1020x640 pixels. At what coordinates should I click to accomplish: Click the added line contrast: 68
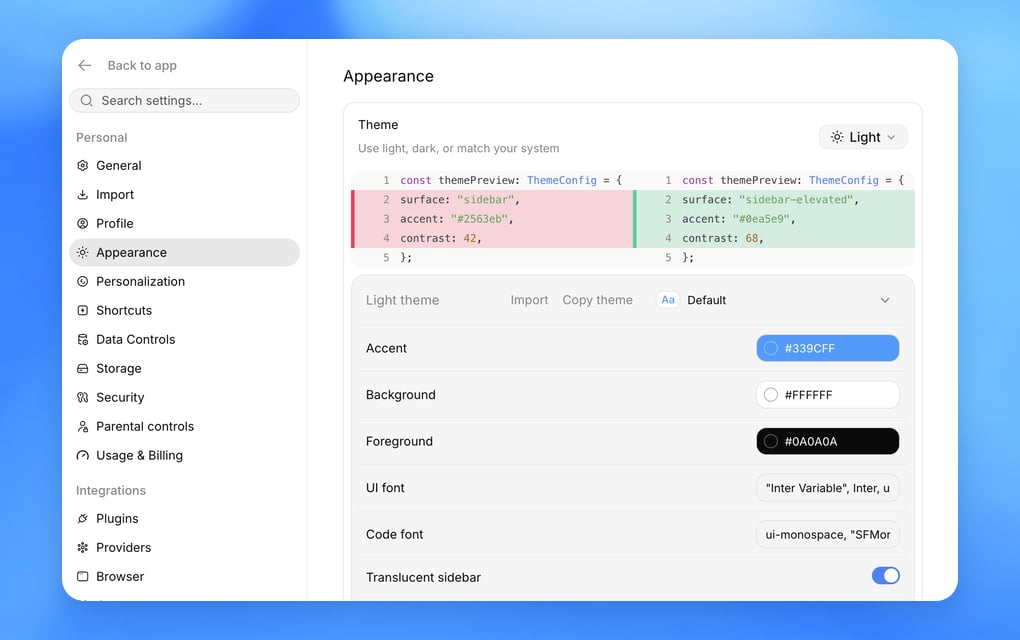point(774,238)
